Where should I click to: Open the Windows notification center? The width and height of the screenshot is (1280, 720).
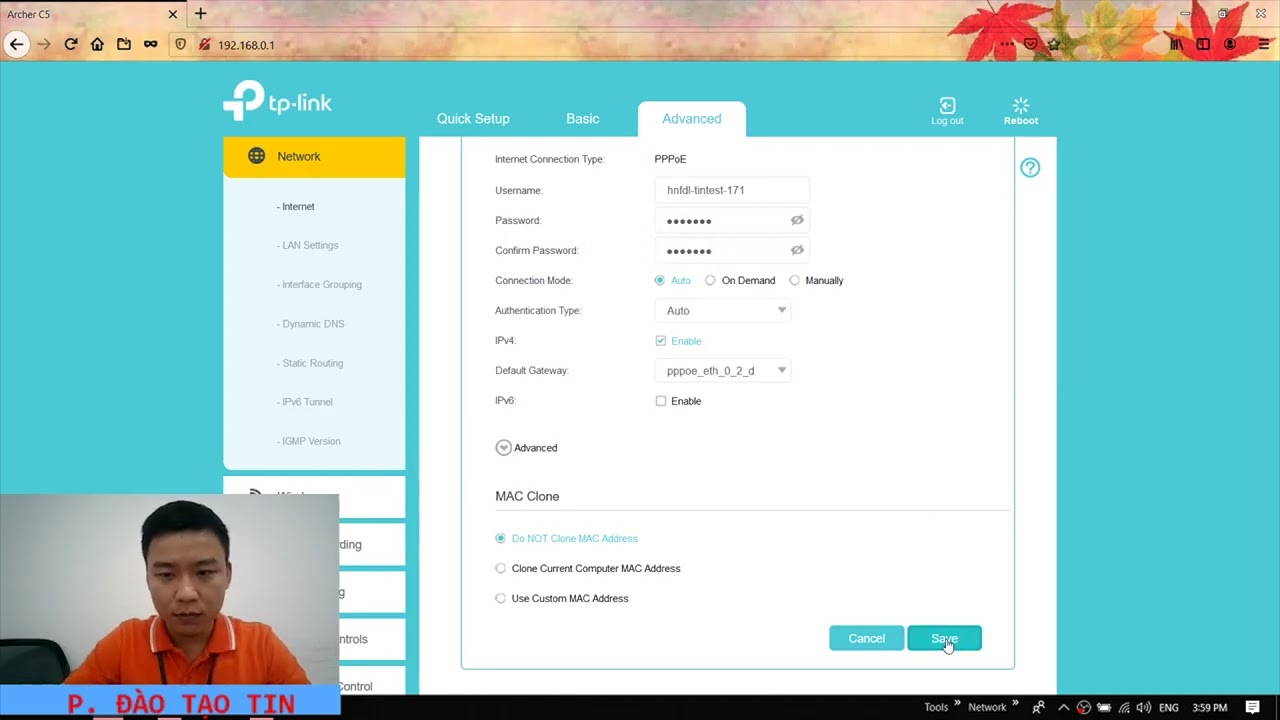pos(1252,707)
